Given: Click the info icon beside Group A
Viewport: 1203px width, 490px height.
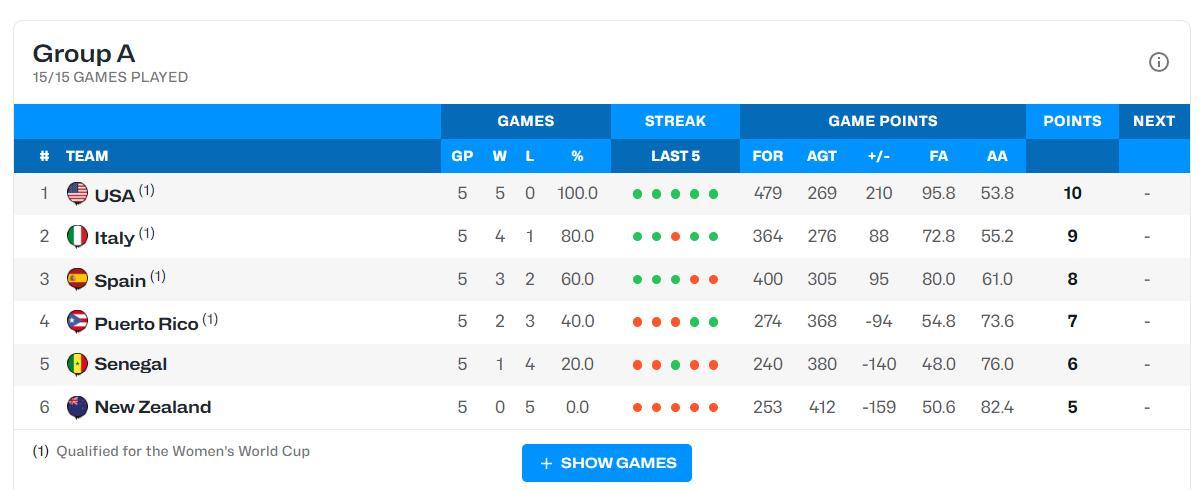Looking at the screenshot, I should coord(1158,62).
